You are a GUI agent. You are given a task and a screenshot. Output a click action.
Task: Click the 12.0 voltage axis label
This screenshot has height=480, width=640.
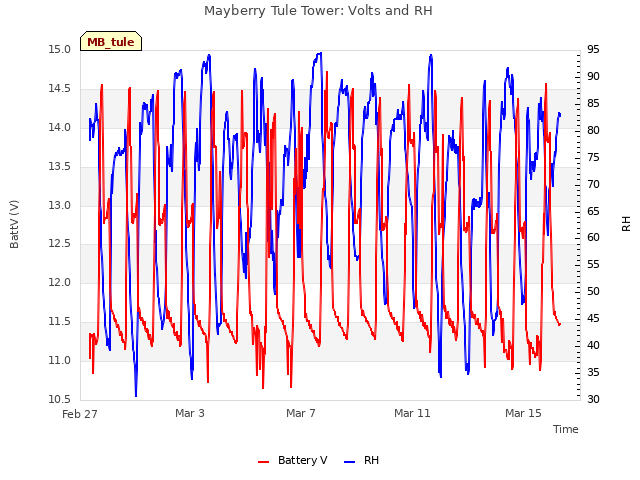pos(60,282)
